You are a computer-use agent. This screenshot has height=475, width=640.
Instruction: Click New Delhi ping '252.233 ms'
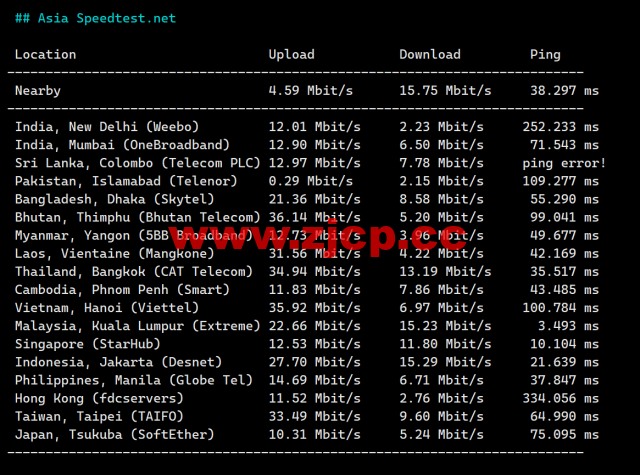561,127
